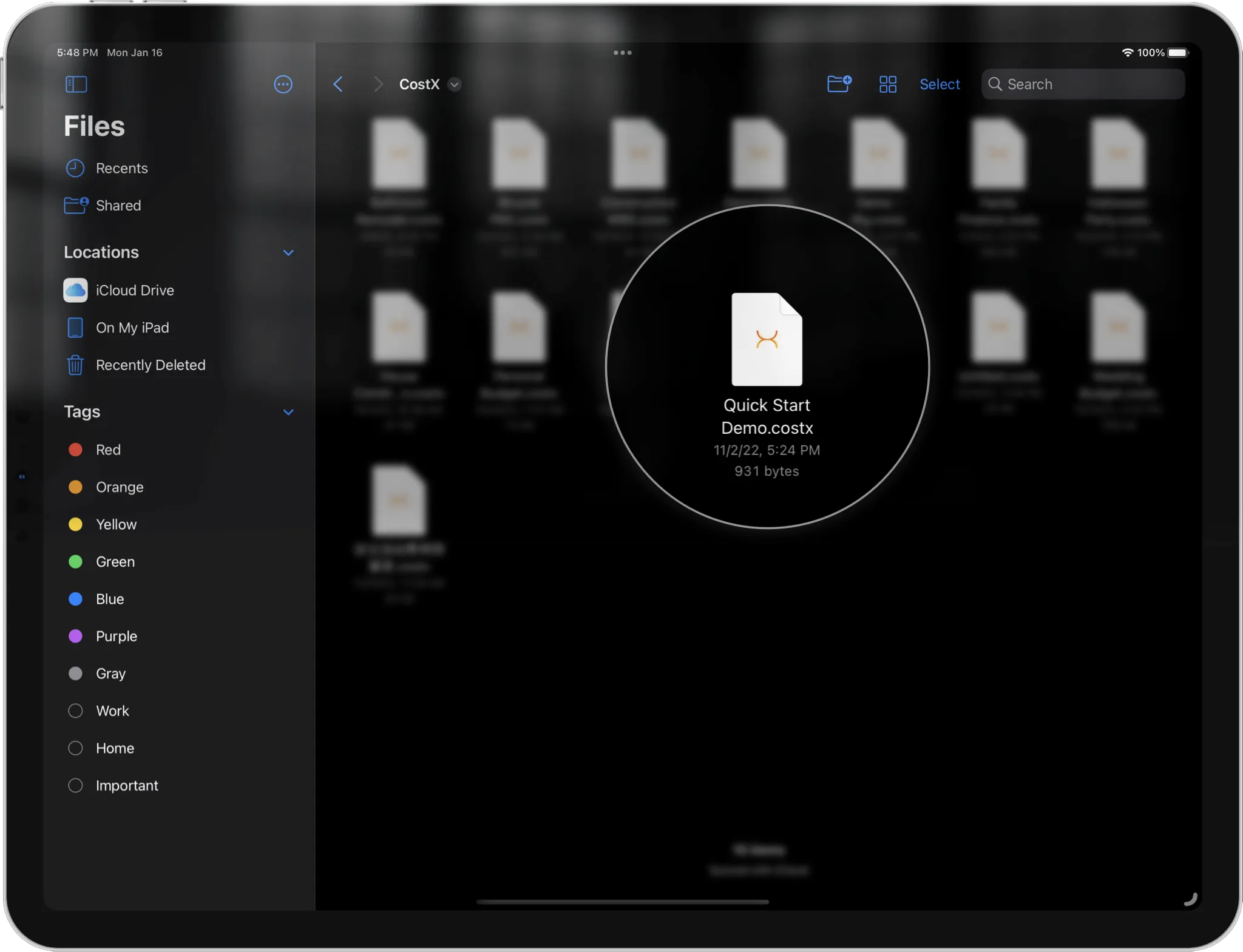Open the Quick Start Demo.costx file

click(x=767, y=340)
